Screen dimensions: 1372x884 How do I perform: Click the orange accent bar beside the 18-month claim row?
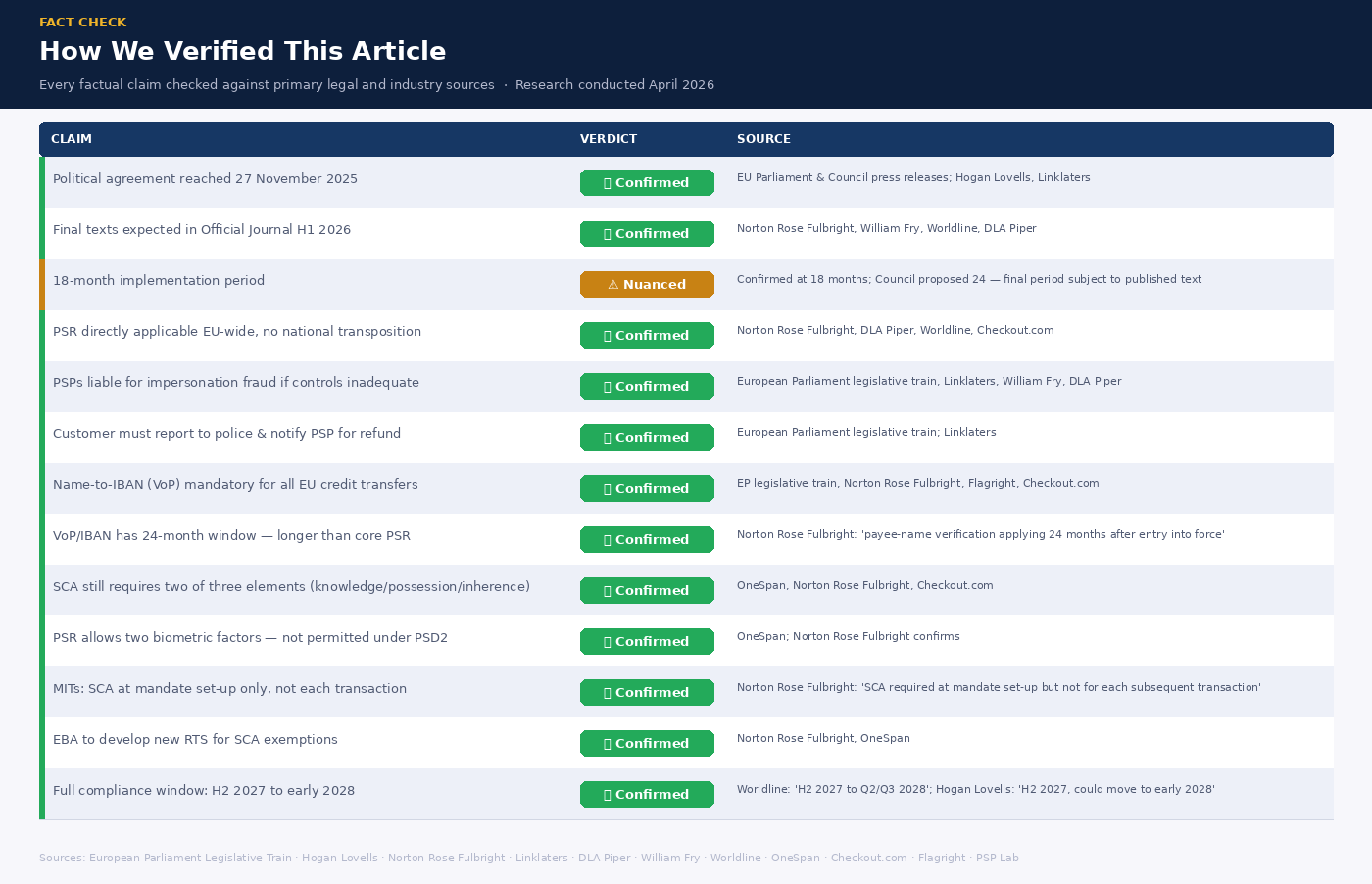[42, 284]
